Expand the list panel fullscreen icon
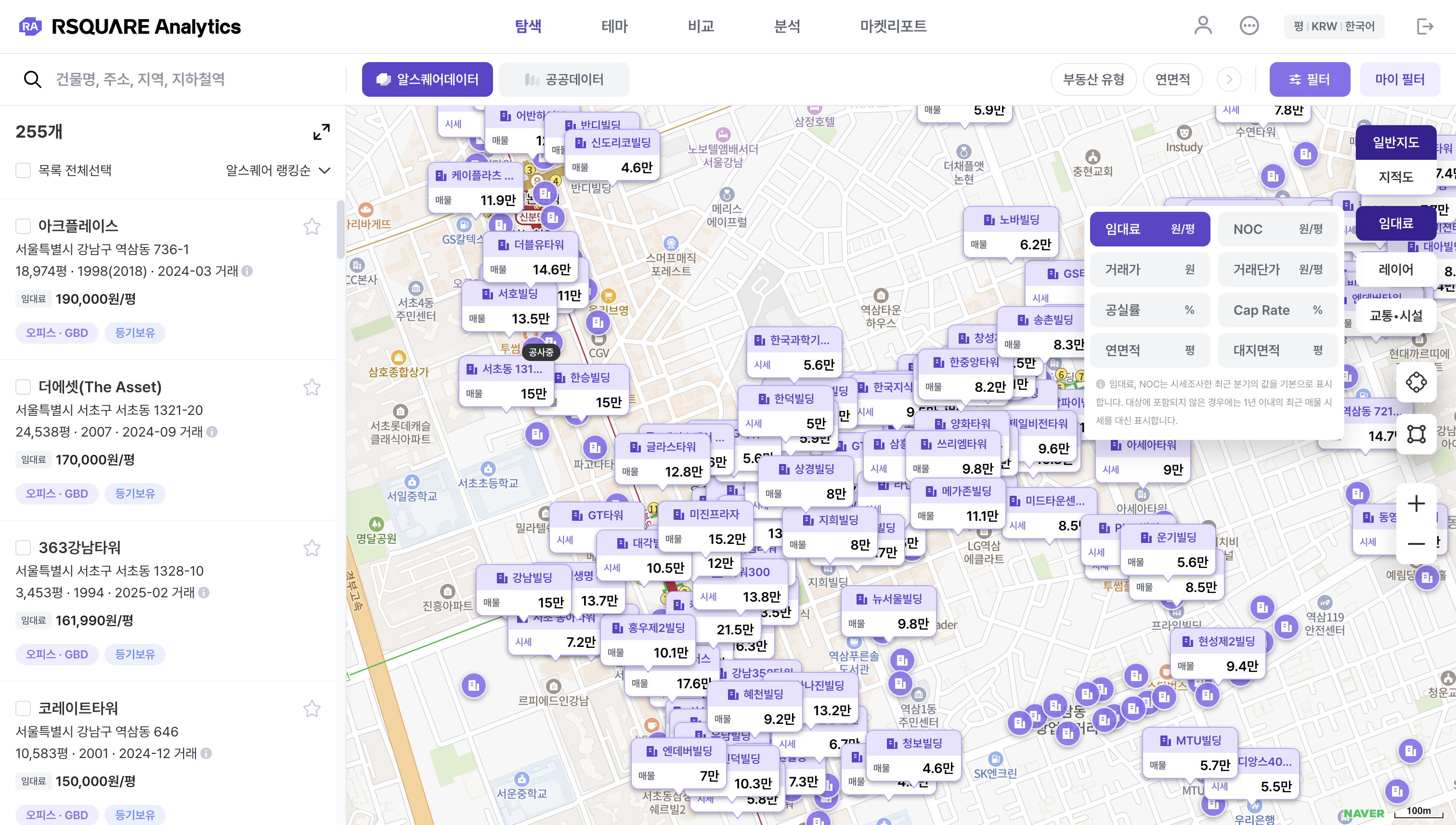Viewport: 1456px width, 825px height. point(321,132)
